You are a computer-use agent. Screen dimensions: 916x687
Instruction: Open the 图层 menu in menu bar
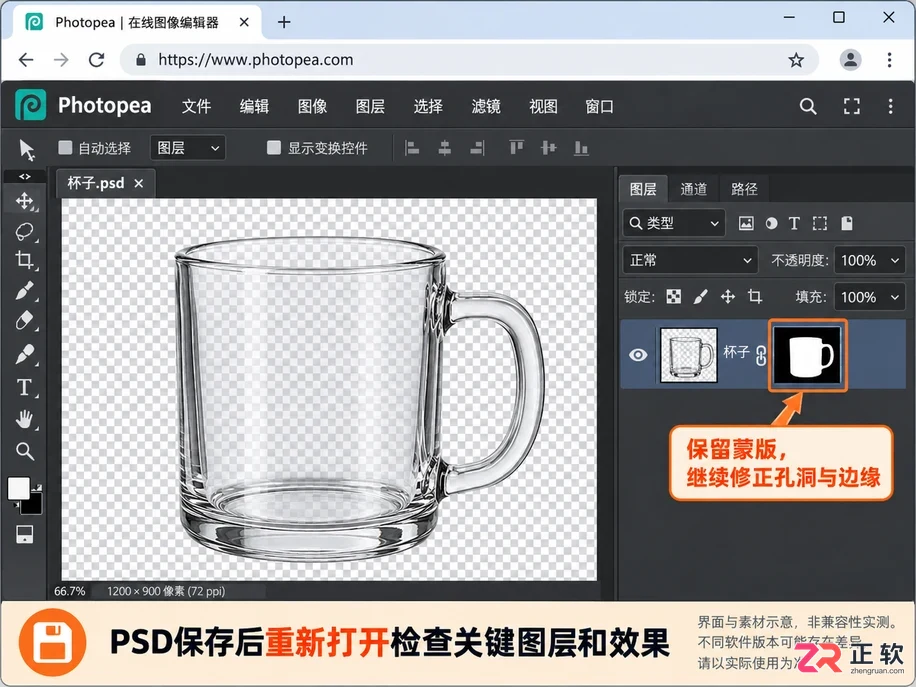370,106
